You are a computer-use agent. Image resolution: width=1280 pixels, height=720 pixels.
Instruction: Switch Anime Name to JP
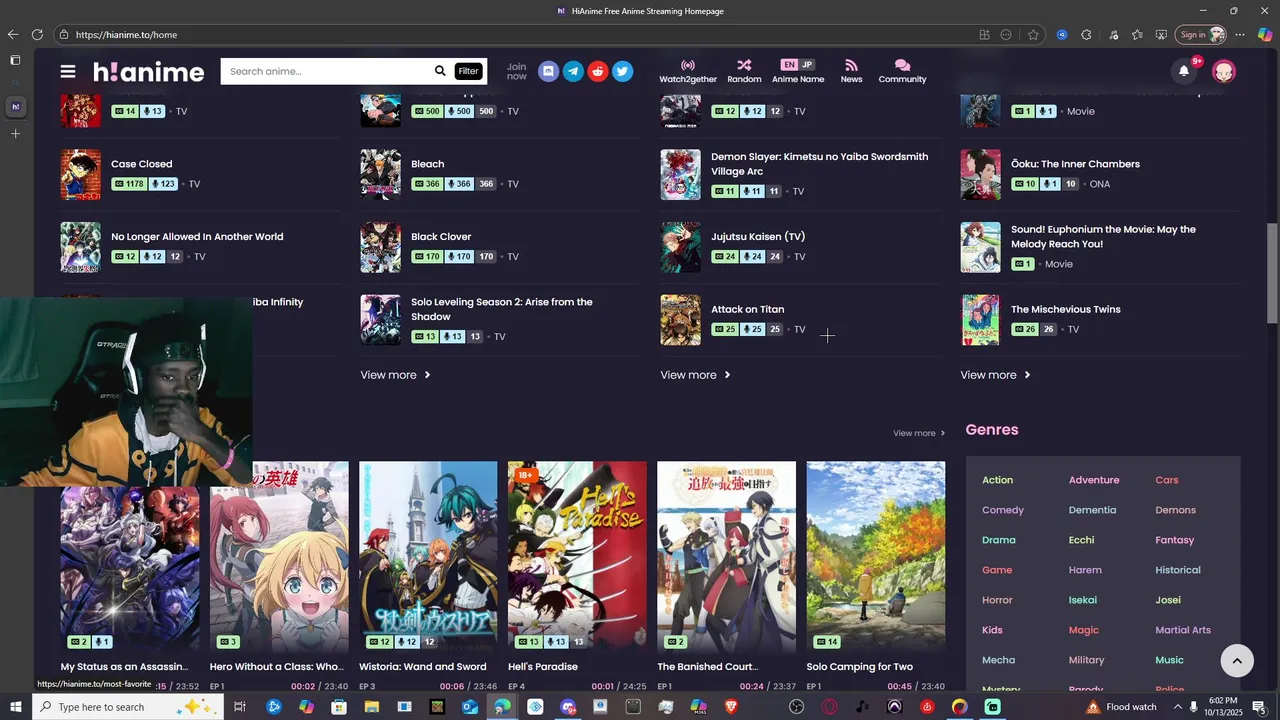(807, 64)
